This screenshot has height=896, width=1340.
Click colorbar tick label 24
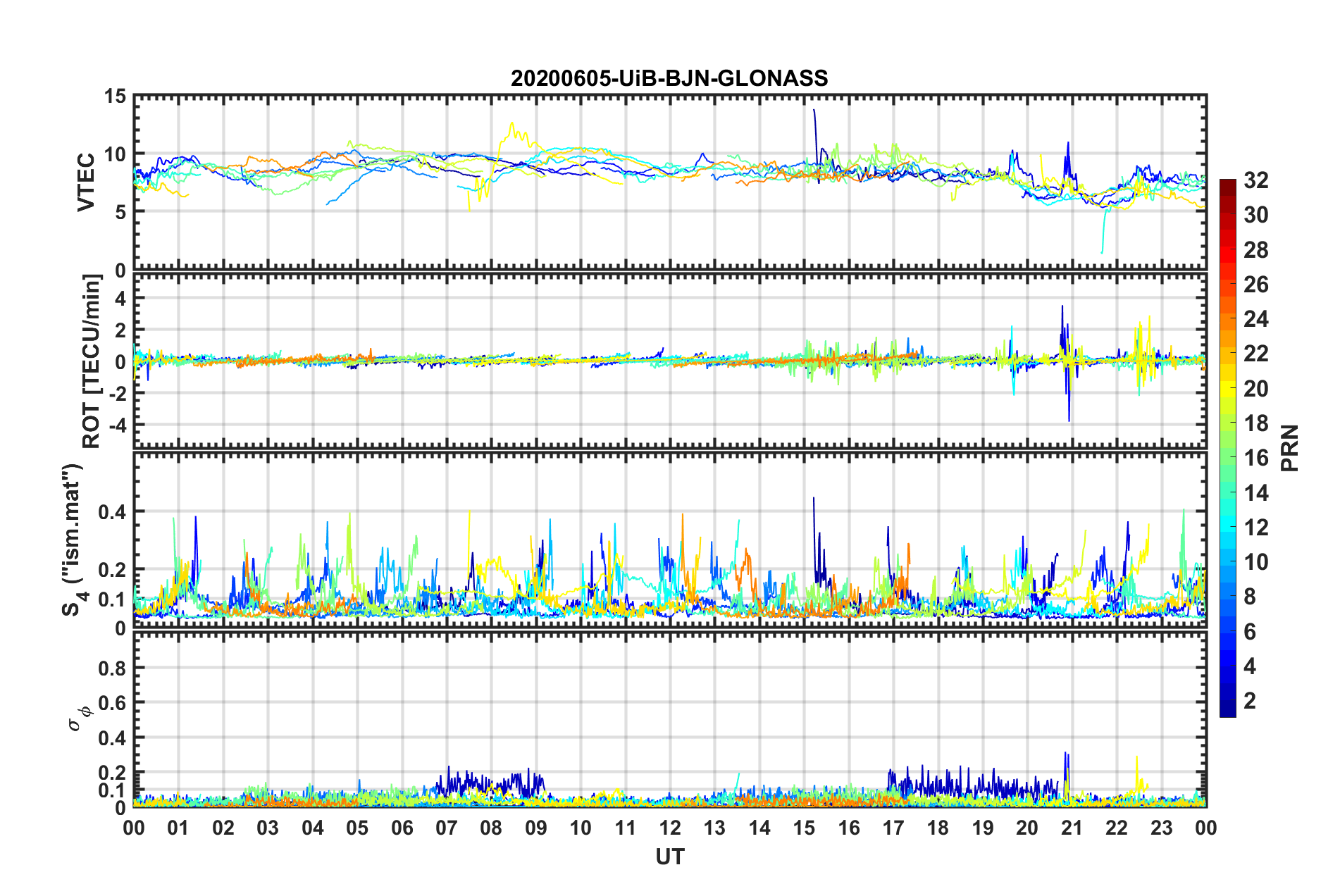[1255, 319]
